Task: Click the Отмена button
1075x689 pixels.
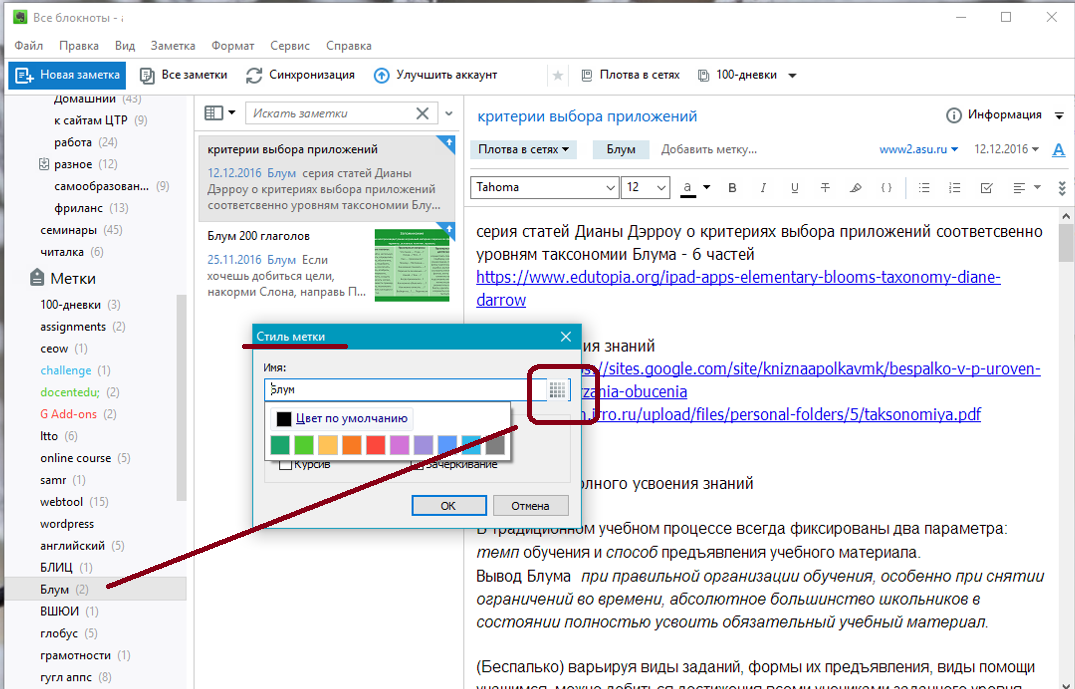Action: point(530,506)
